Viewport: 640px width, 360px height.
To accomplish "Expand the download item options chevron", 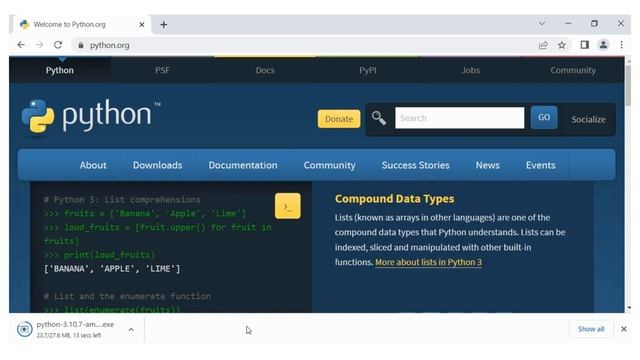I will click(131, 329).
